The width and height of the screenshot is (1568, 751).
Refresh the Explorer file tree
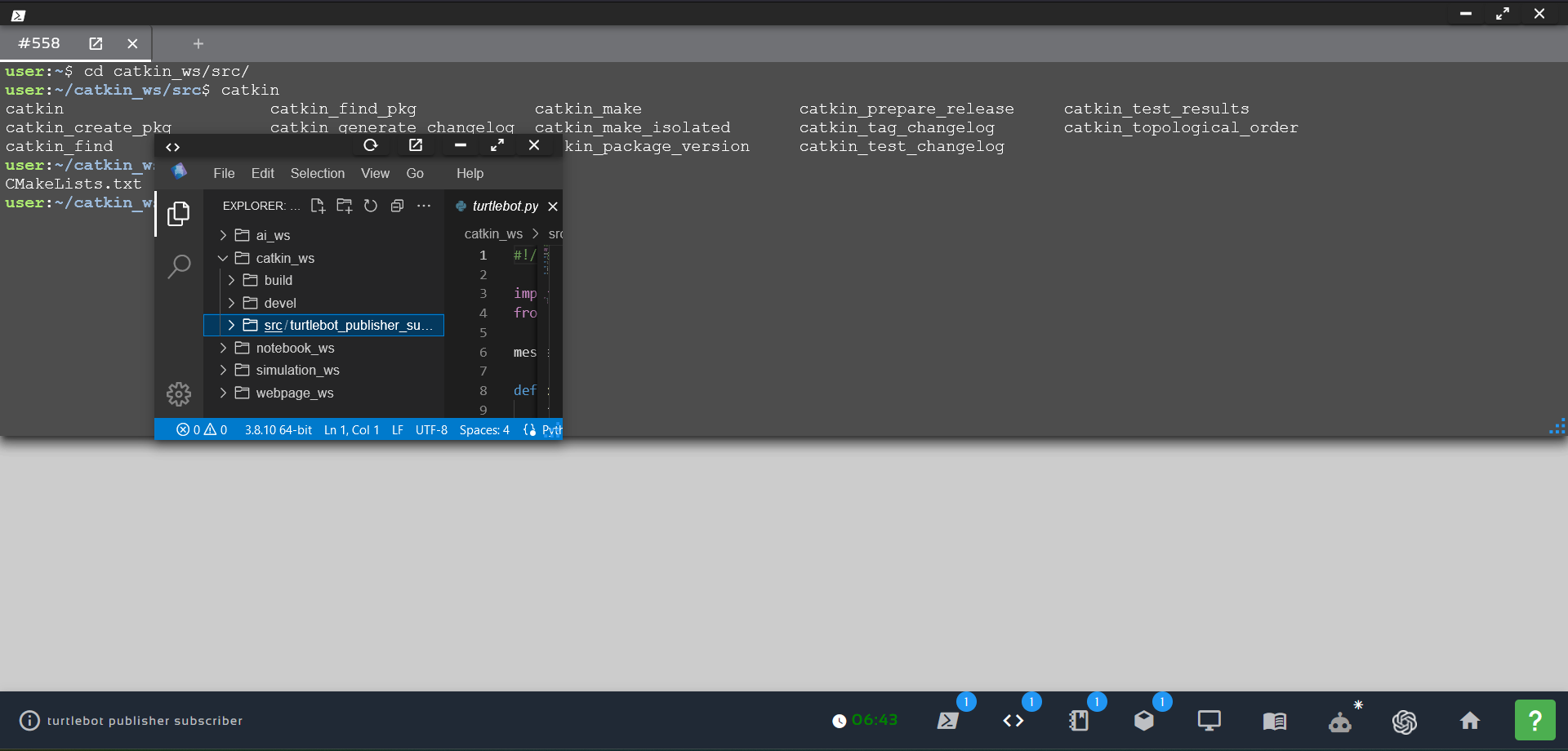pyautogui.click(x=371, y=206)
